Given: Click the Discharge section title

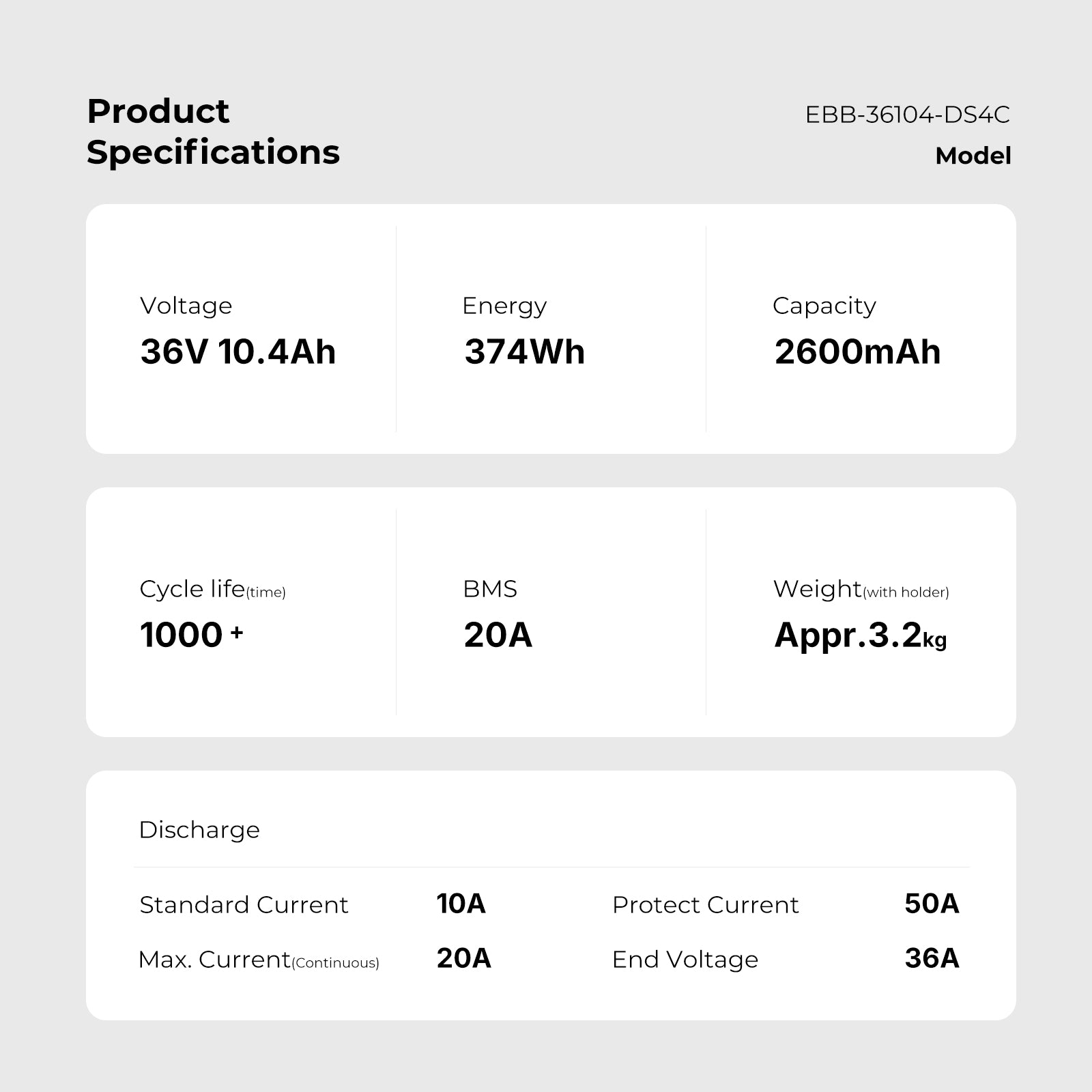Looking at the screenshot, I should (199, 830).
